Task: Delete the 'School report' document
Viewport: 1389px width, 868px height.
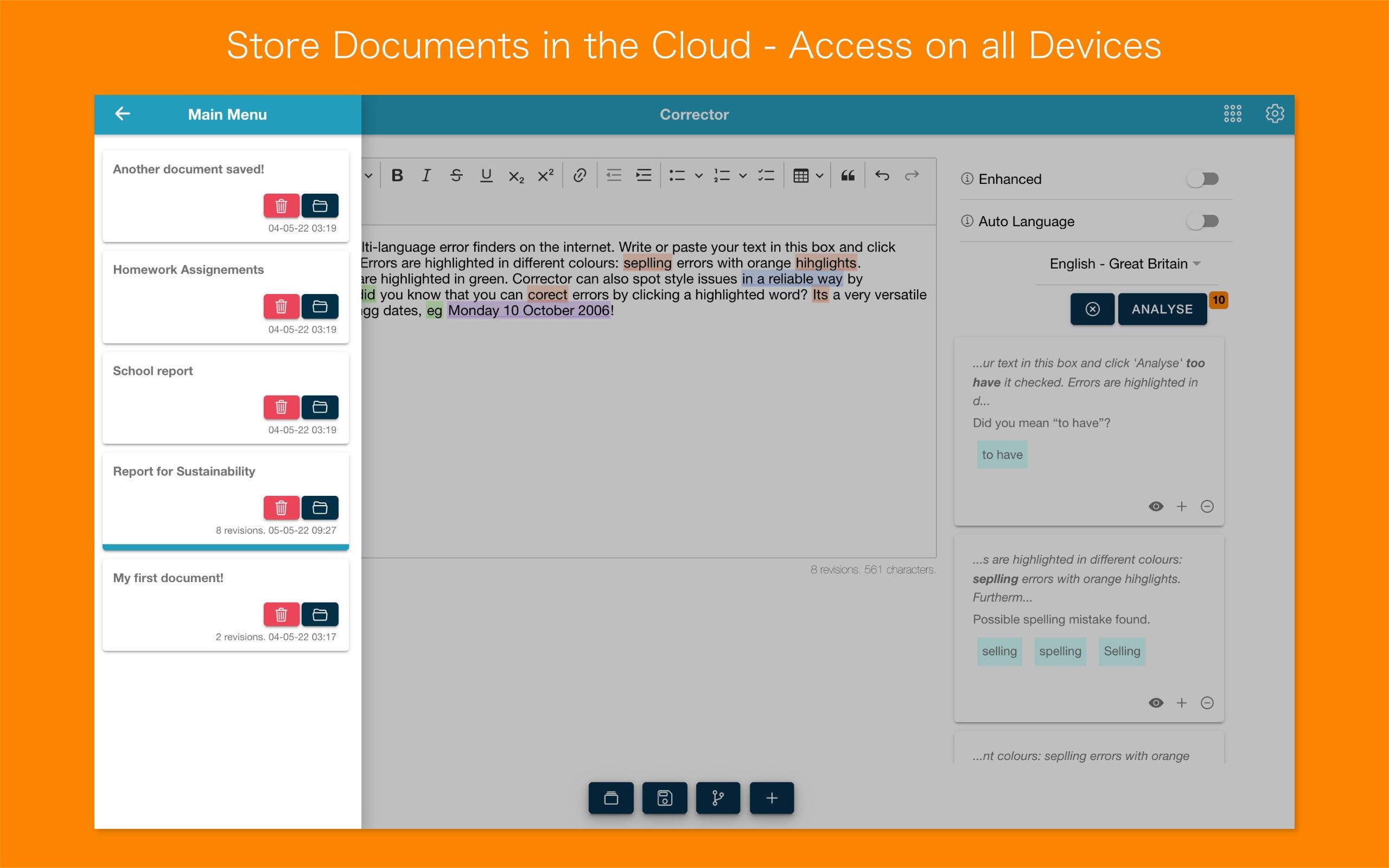Action: [x=281, y=407]
